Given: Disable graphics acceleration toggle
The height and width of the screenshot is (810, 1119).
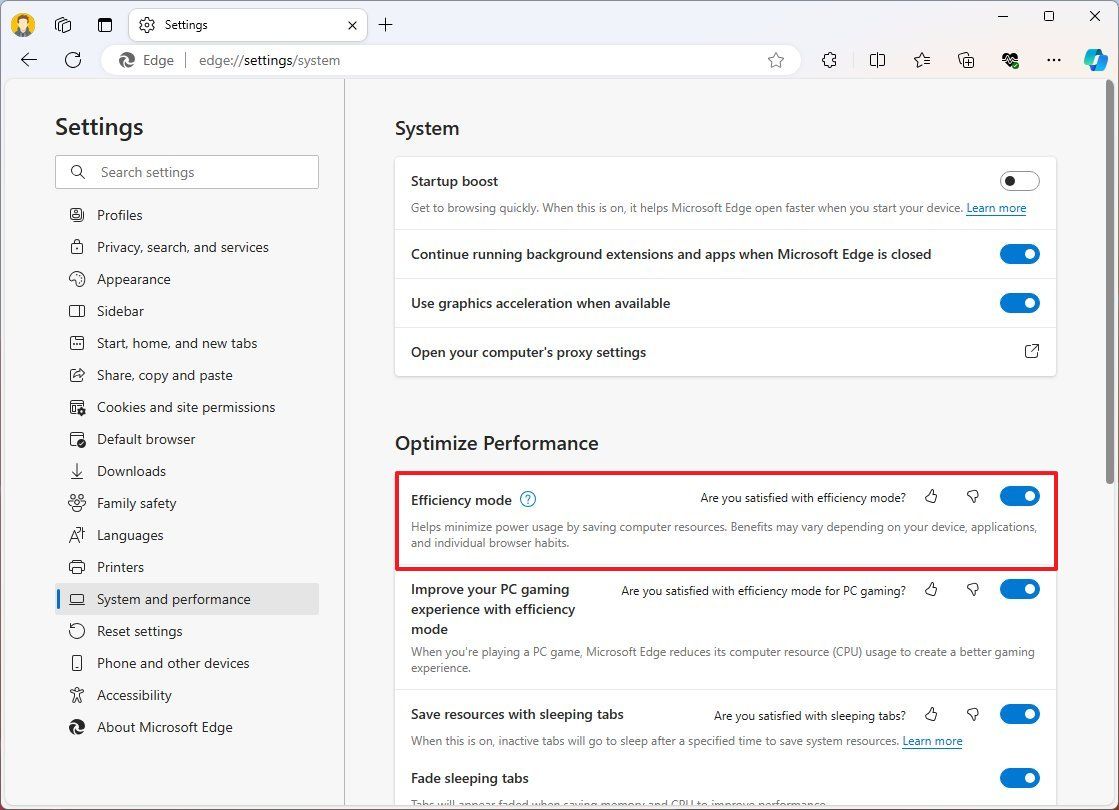Looking at the screenshot, I should point(1019,302).
